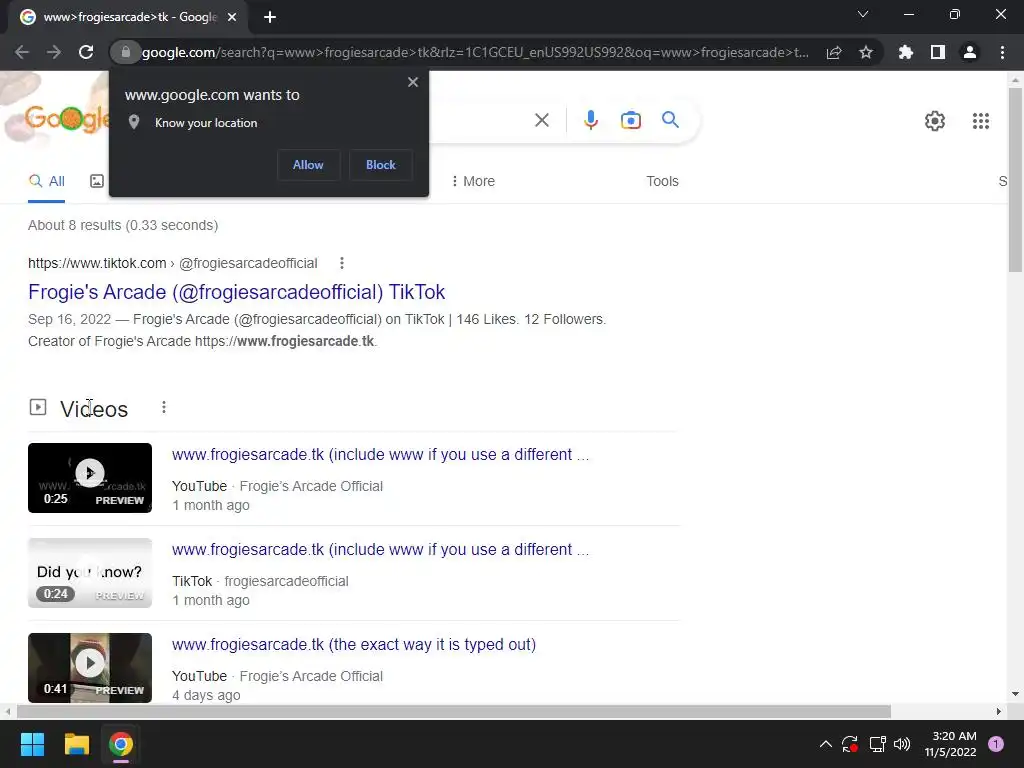Toggle the browser side panel icon
The image size is (1024, 768).
[938, 52]
